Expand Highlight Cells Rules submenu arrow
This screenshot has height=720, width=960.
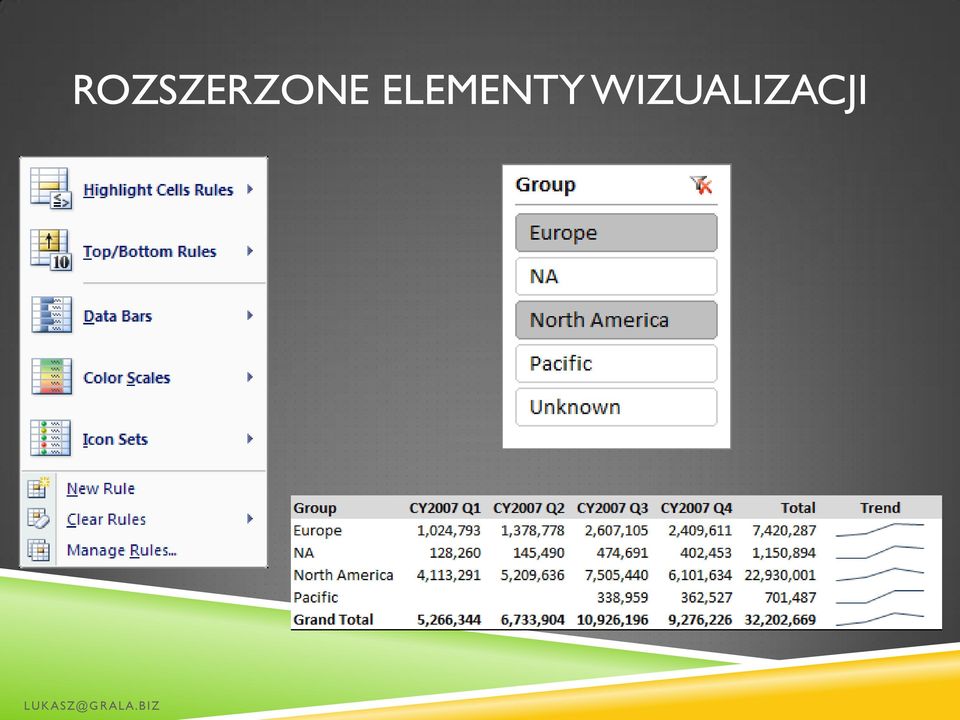point(250,189)
